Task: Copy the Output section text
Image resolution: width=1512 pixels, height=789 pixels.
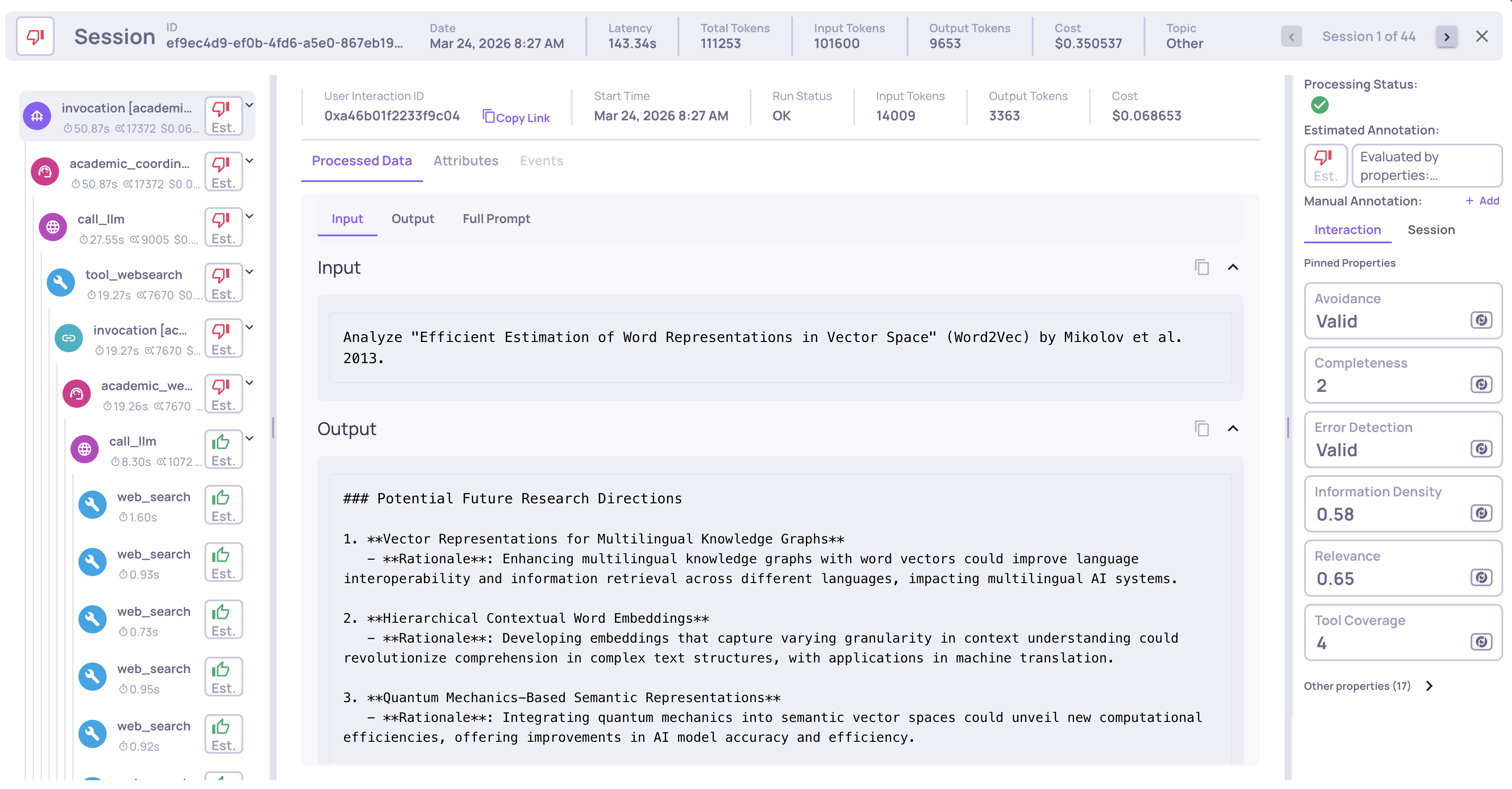Action: coord(1201,428)
